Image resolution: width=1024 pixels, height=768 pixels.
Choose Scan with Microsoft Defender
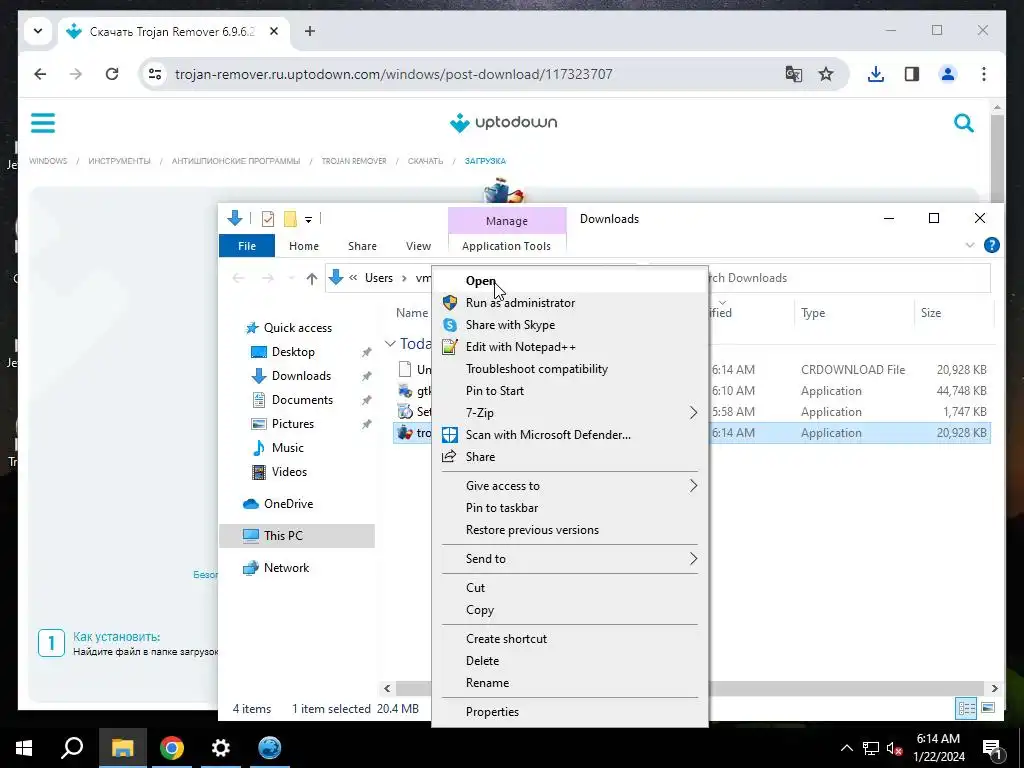click(569, 434)
